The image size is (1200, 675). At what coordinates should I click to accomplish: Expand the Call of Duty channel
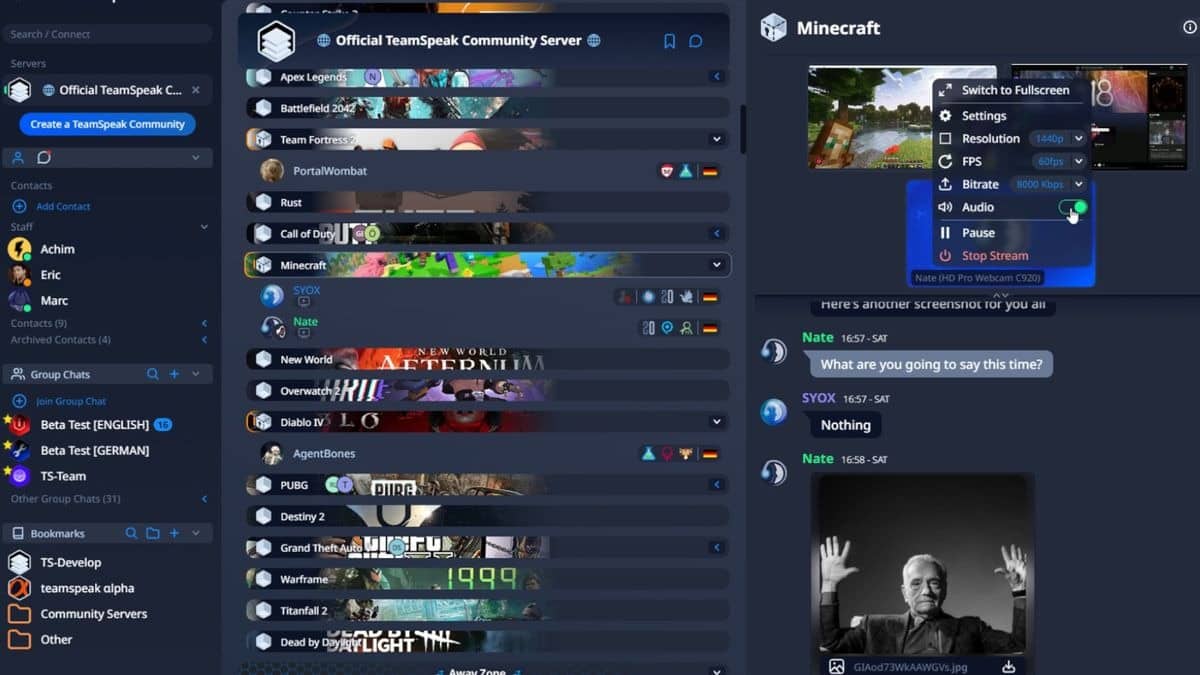(x=716, y=233)
